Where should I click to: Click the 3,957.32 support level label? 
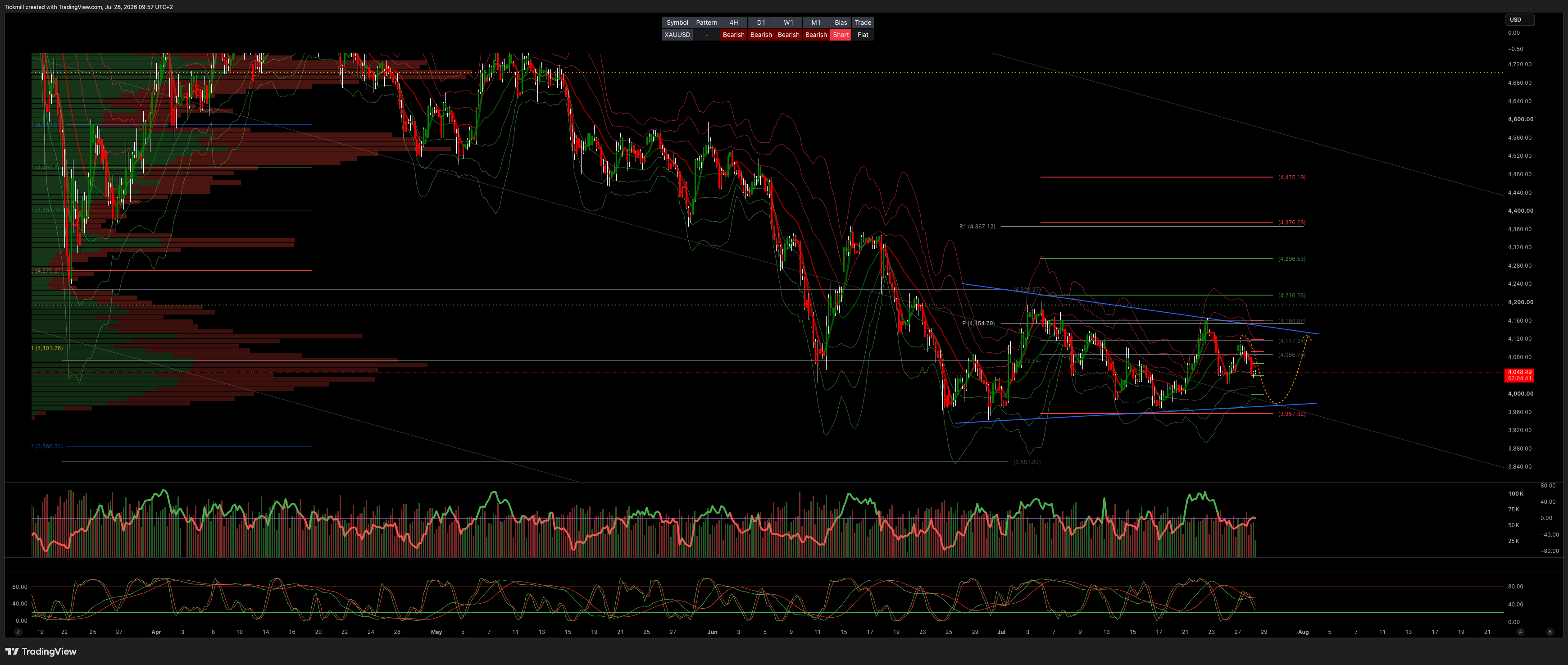tap(1292, 414)
